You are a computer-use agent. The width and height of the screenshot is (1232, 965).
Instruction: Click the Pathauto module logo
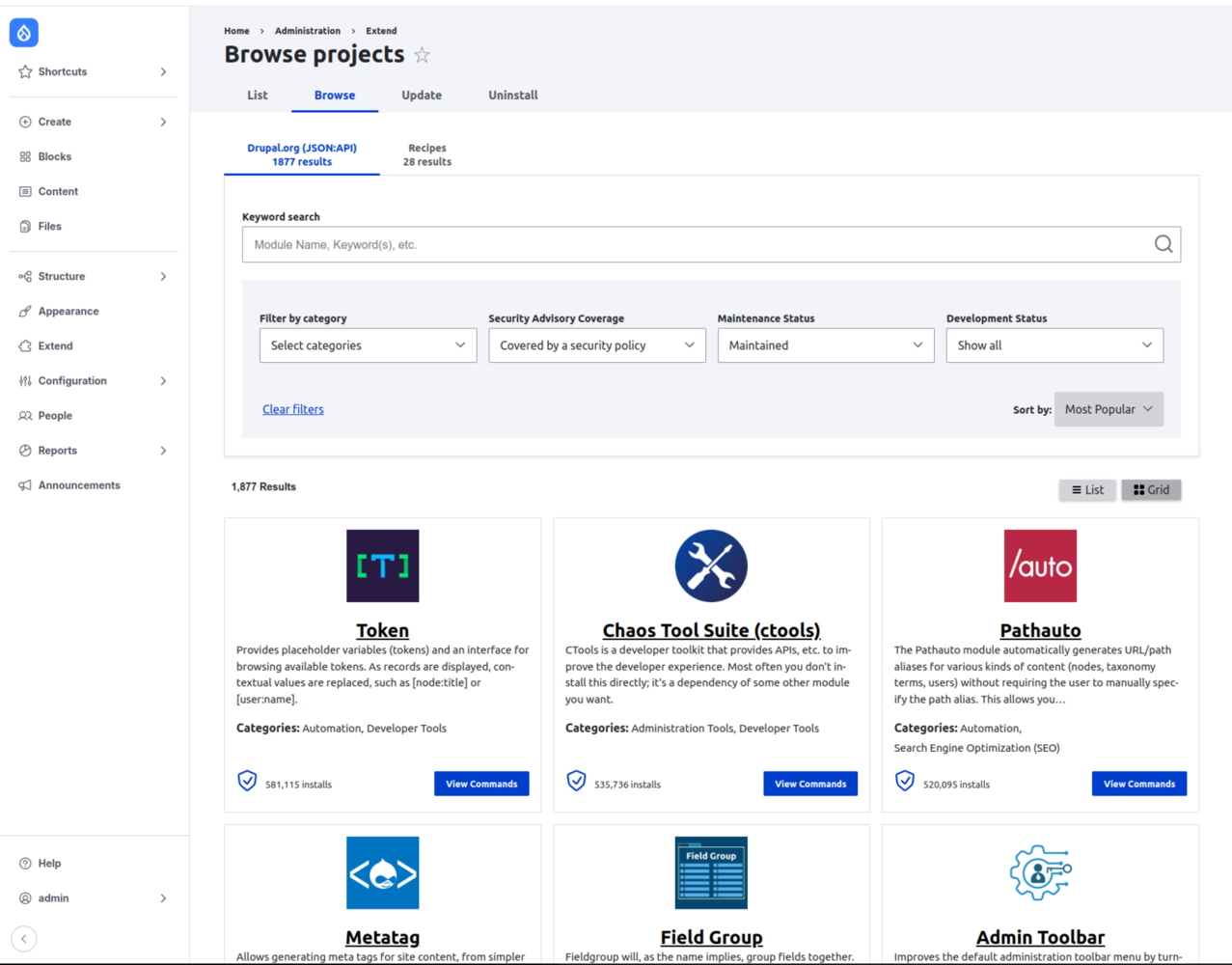click(1040, 565)
